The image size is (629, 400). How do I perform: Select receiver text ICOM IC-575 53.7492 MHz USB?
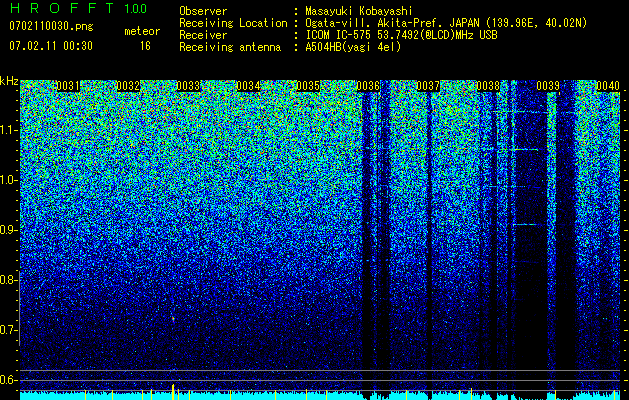402,35
